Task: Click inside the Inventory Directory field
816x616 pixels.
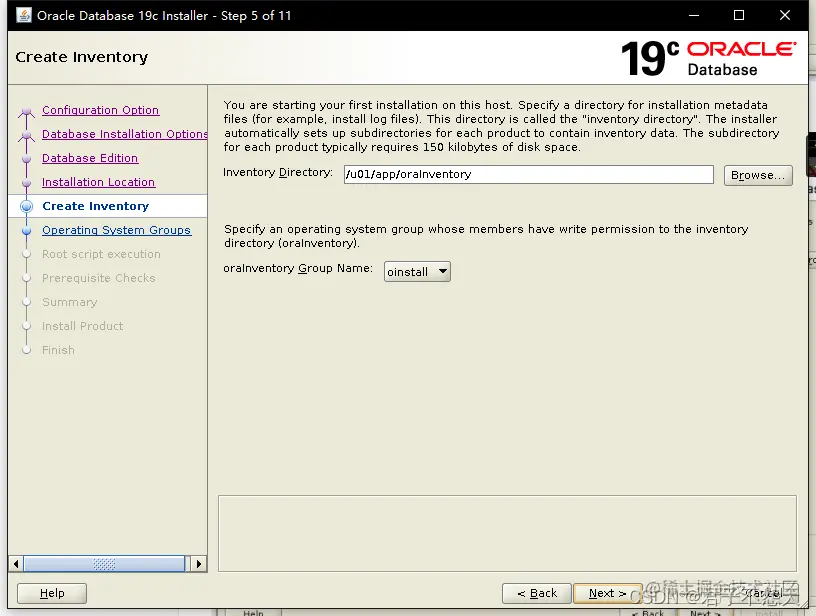Action: click(528, 174)
